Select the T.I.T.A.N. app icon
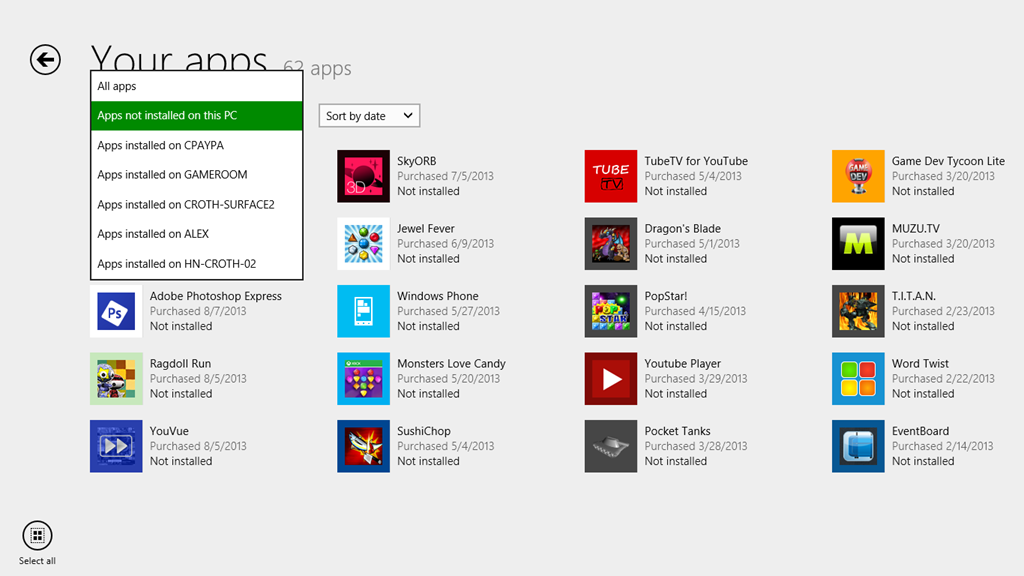 pos(858,311)
